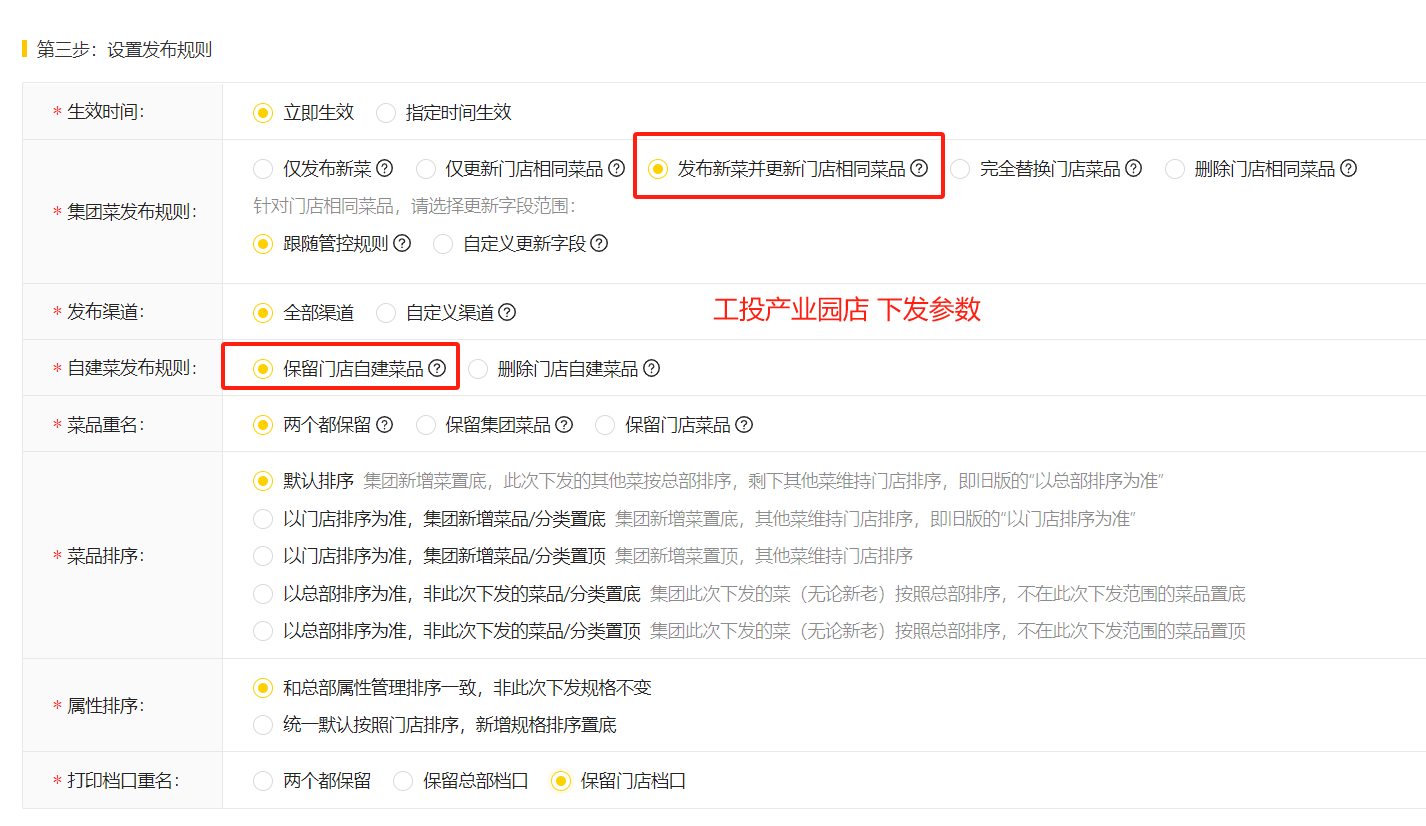Viewport: 1426px width, 826px height.
Task: Click help icon for 保留门店自建菜品
Action: tap(437, 368)
